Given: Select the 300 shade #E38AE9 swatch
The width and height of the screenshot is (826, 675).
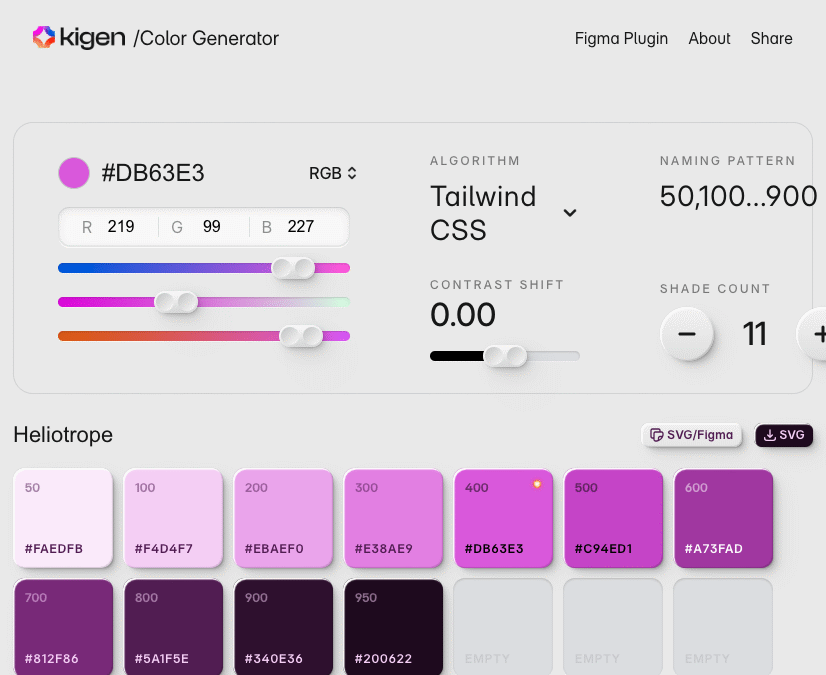Looking at the screenshot, I should pyautogui.click(x=394, y=519).
